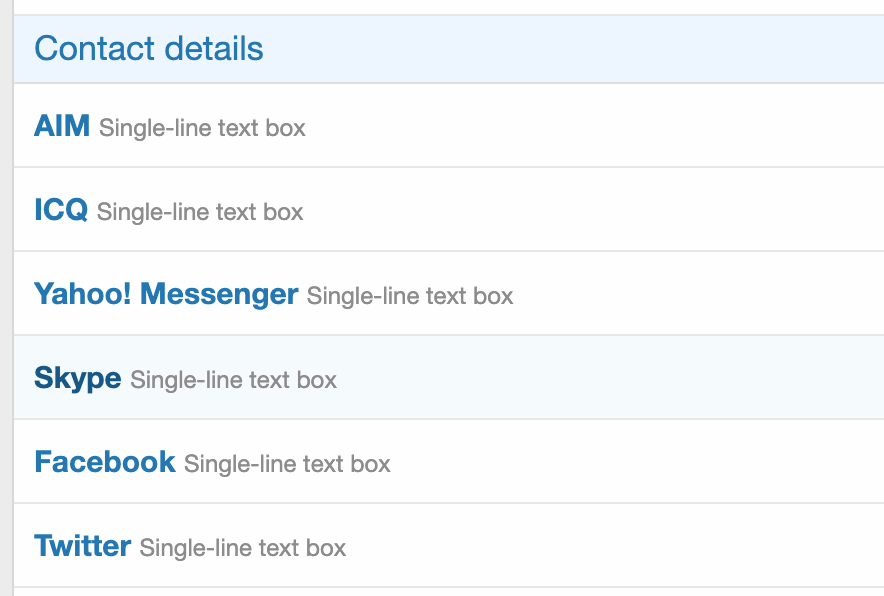
Task: Open the ICQ profile field
Action: tap(61, 210)
